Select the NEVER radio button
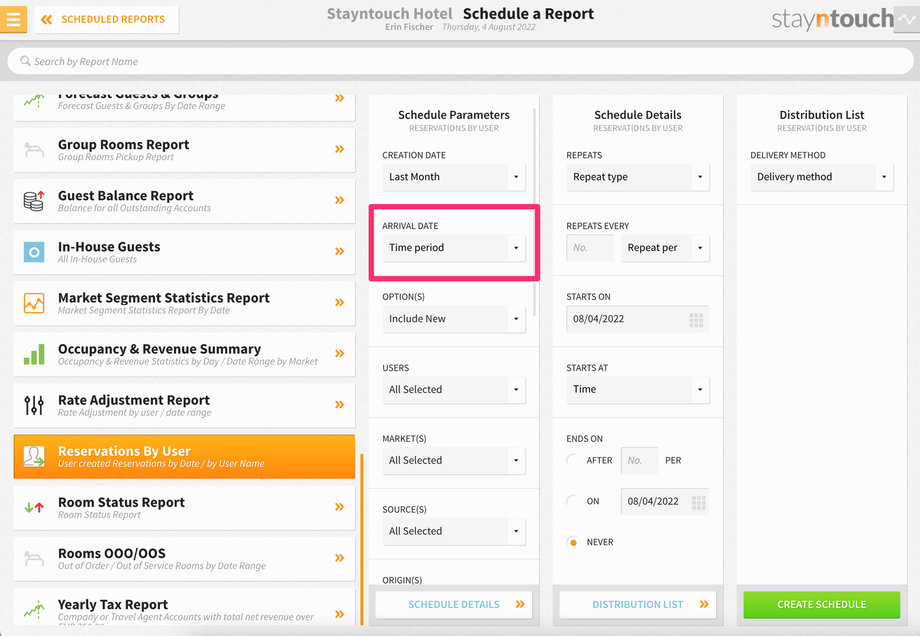This screenshot has height=636, width=920. (573, 542)
